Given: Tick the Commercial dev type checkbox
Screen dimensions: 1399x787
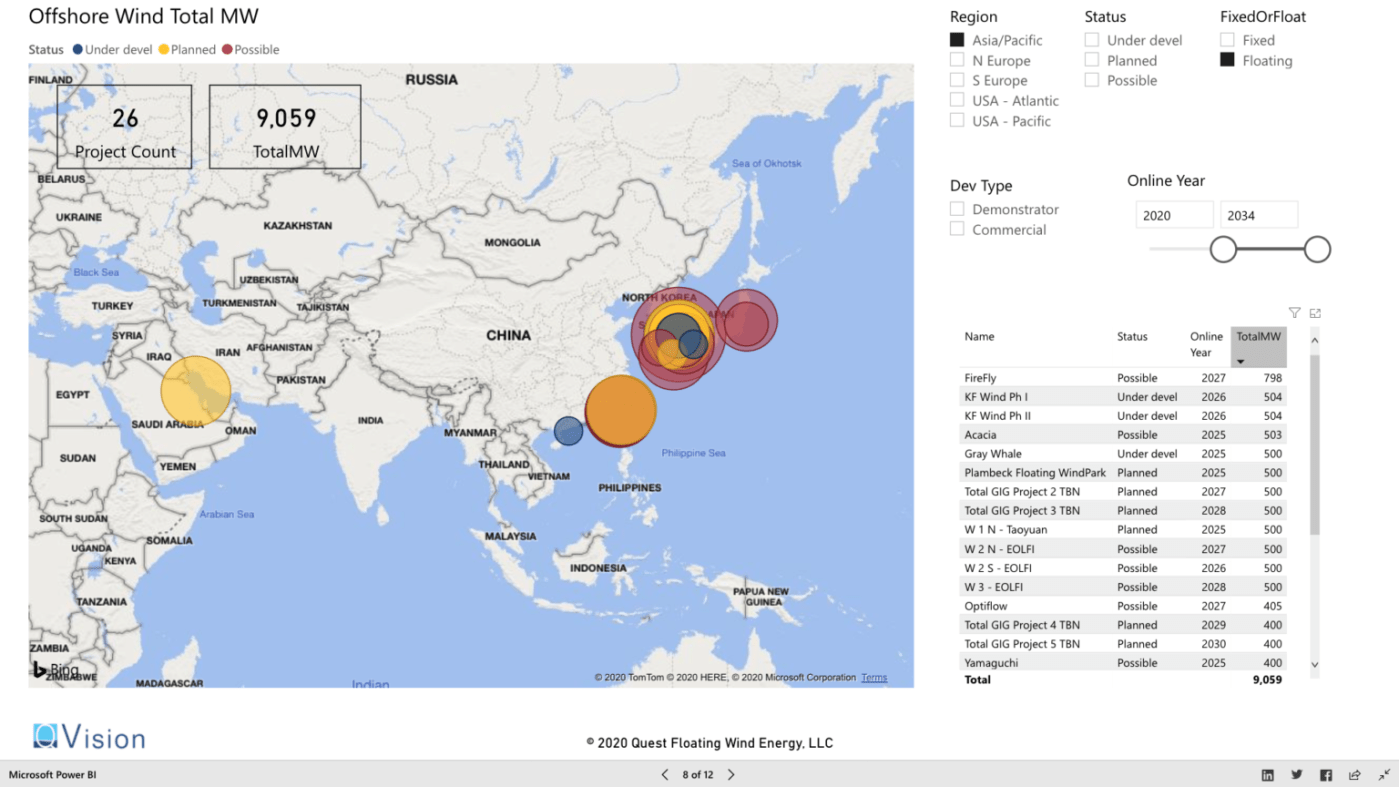Looking at the screenshot, I should [x=957, y=229].
